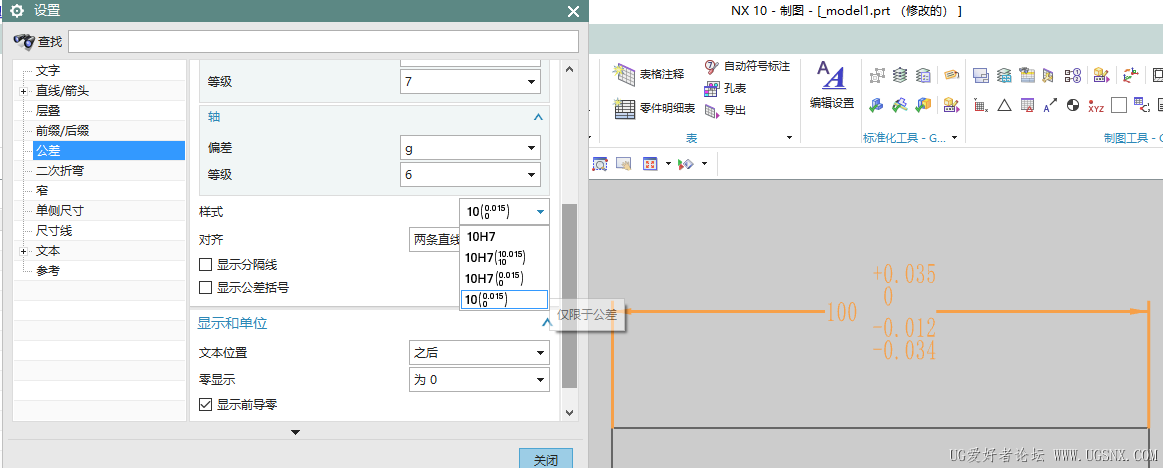Click the 样式 style combo box arrow

coord(540,212)
